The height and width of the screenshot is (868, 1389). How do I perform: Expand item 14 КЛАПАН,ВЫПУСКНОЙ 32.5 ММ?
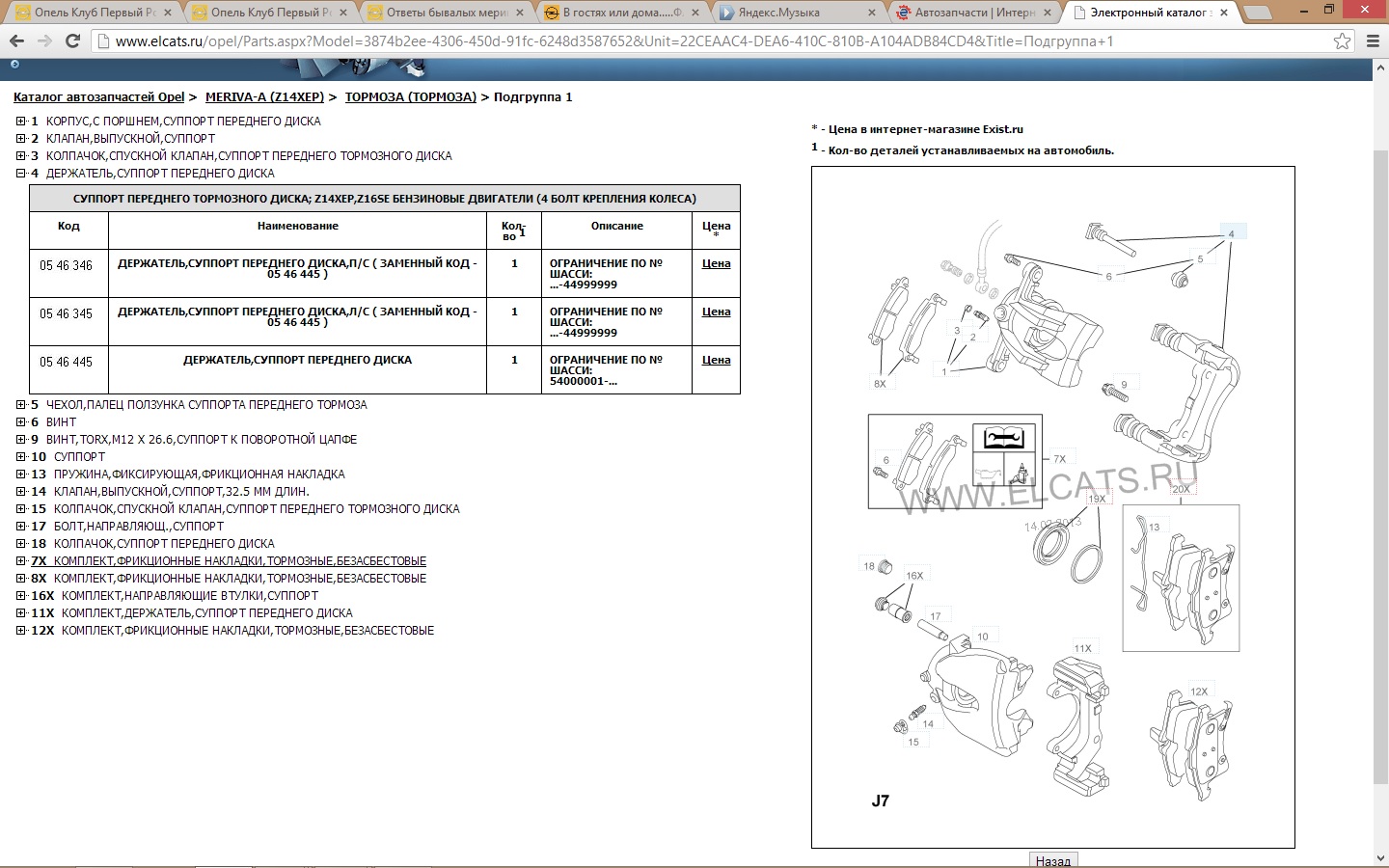[21, 492]
